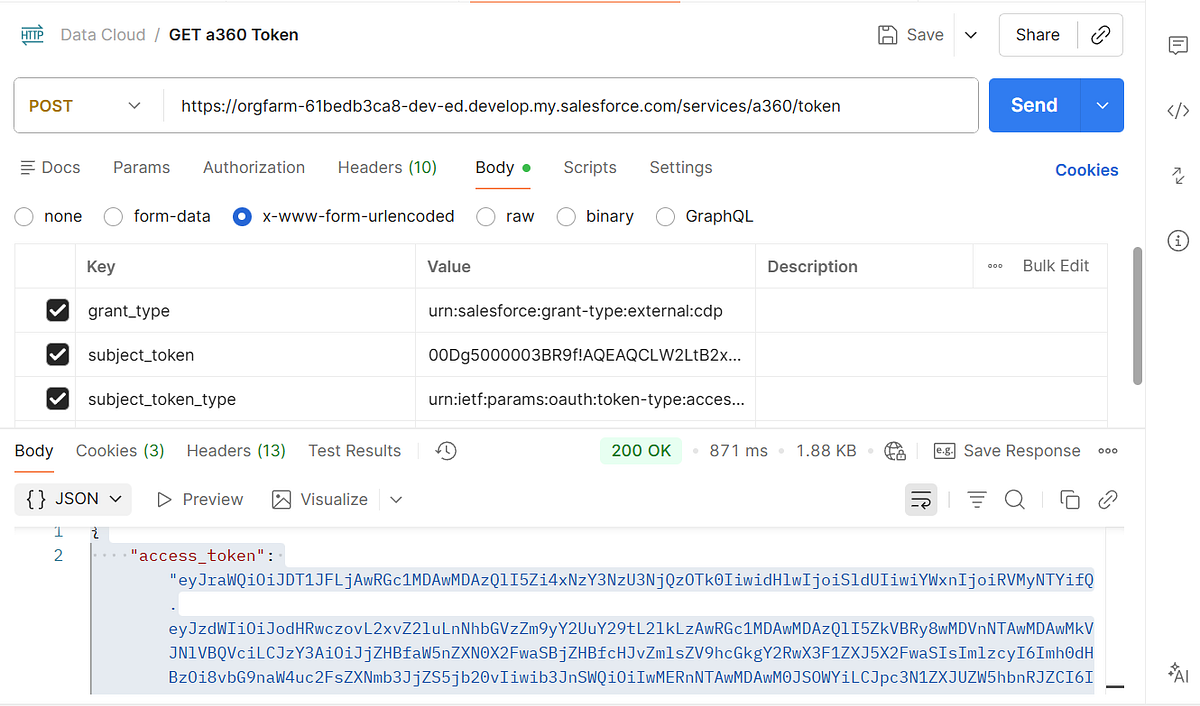Screen dimensions: 1200x706
Task: Click the request URL input field
Action: pyautogui.click(x=570, y=106)
